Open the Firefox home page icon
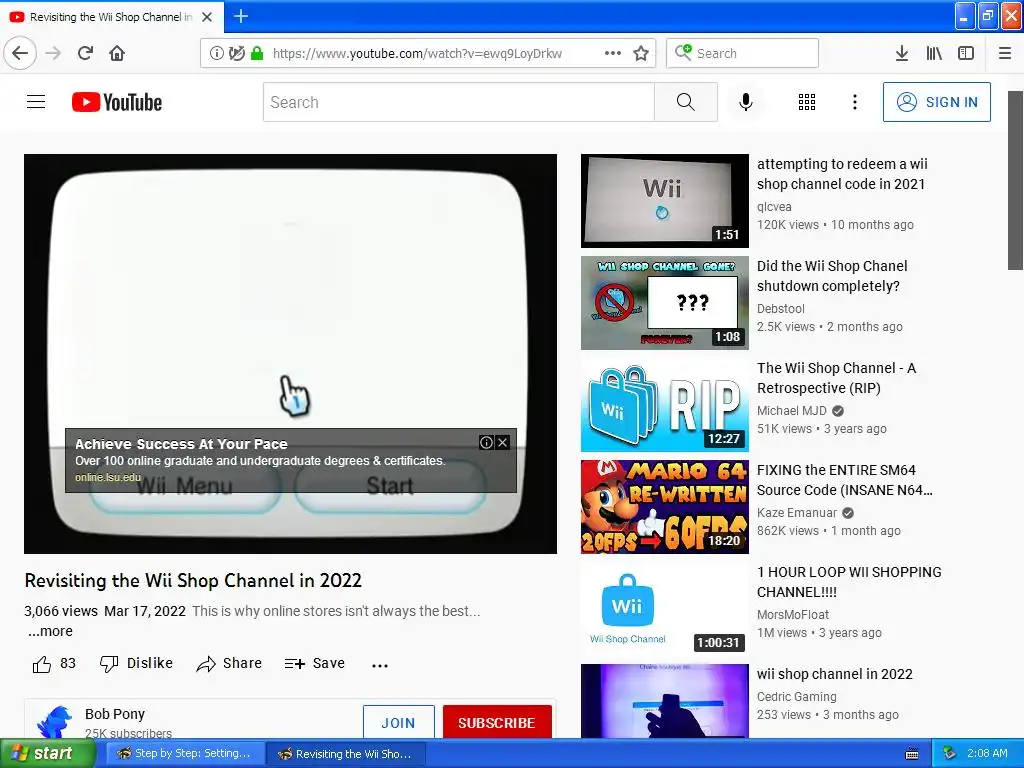The height and width of the screenshot is (768, 1024). (x=117, y=53)
